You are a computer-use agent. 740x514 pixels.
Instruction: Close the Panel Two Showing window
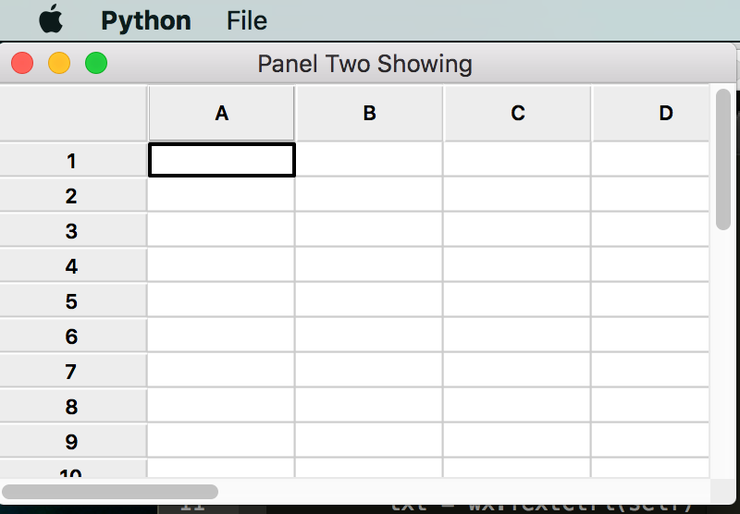[x=22, y=64]
